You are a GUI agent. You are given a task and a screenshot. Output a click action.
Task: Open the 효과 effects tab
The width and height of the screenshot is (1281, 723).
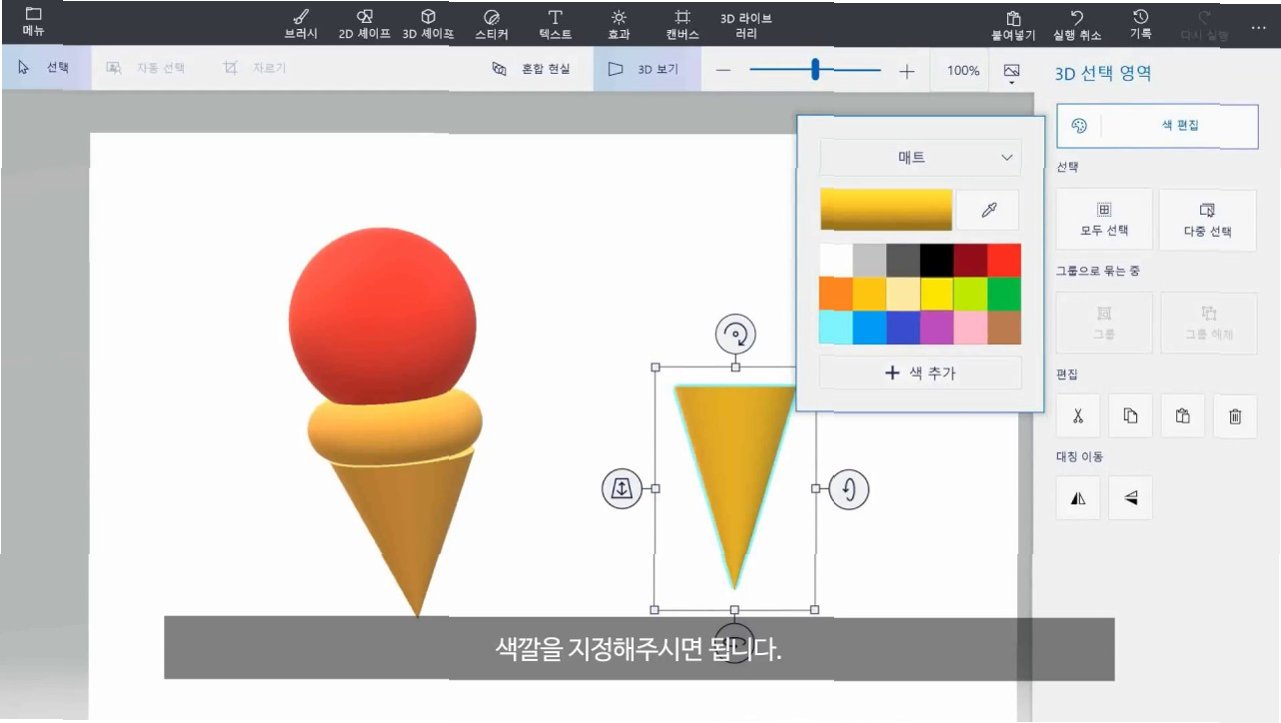pos(619,25)
